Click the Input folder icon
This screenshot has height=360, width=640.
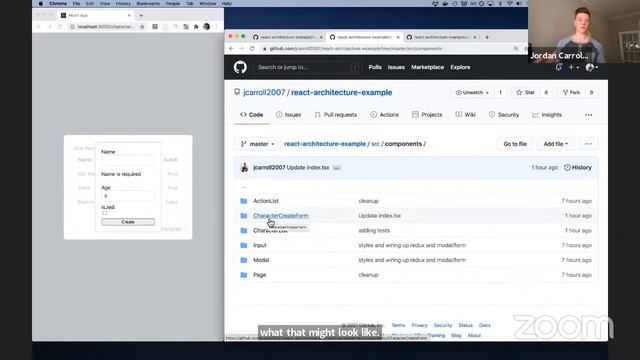click(244, 245)
